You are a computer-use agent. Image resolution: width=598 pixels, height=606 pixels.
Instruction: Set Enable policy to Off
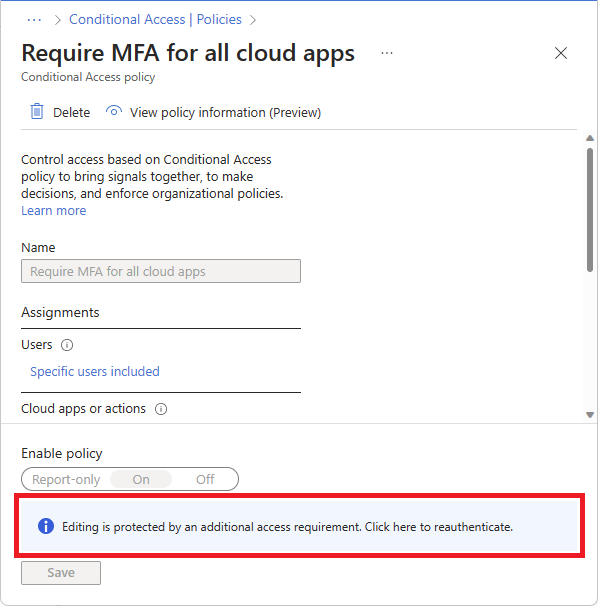pyautogui.click(x=205, y=479)
